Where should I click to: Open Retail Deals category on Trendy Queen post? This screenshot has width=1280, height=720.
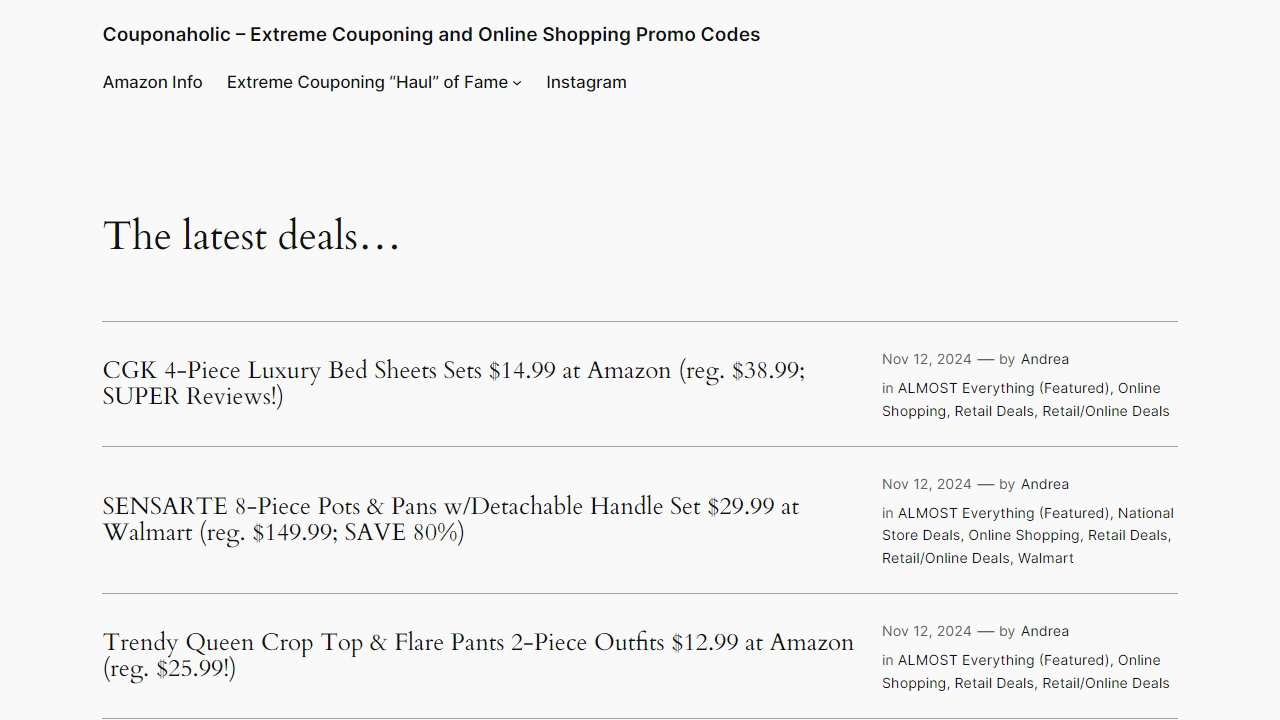click(x=993, y=683)
